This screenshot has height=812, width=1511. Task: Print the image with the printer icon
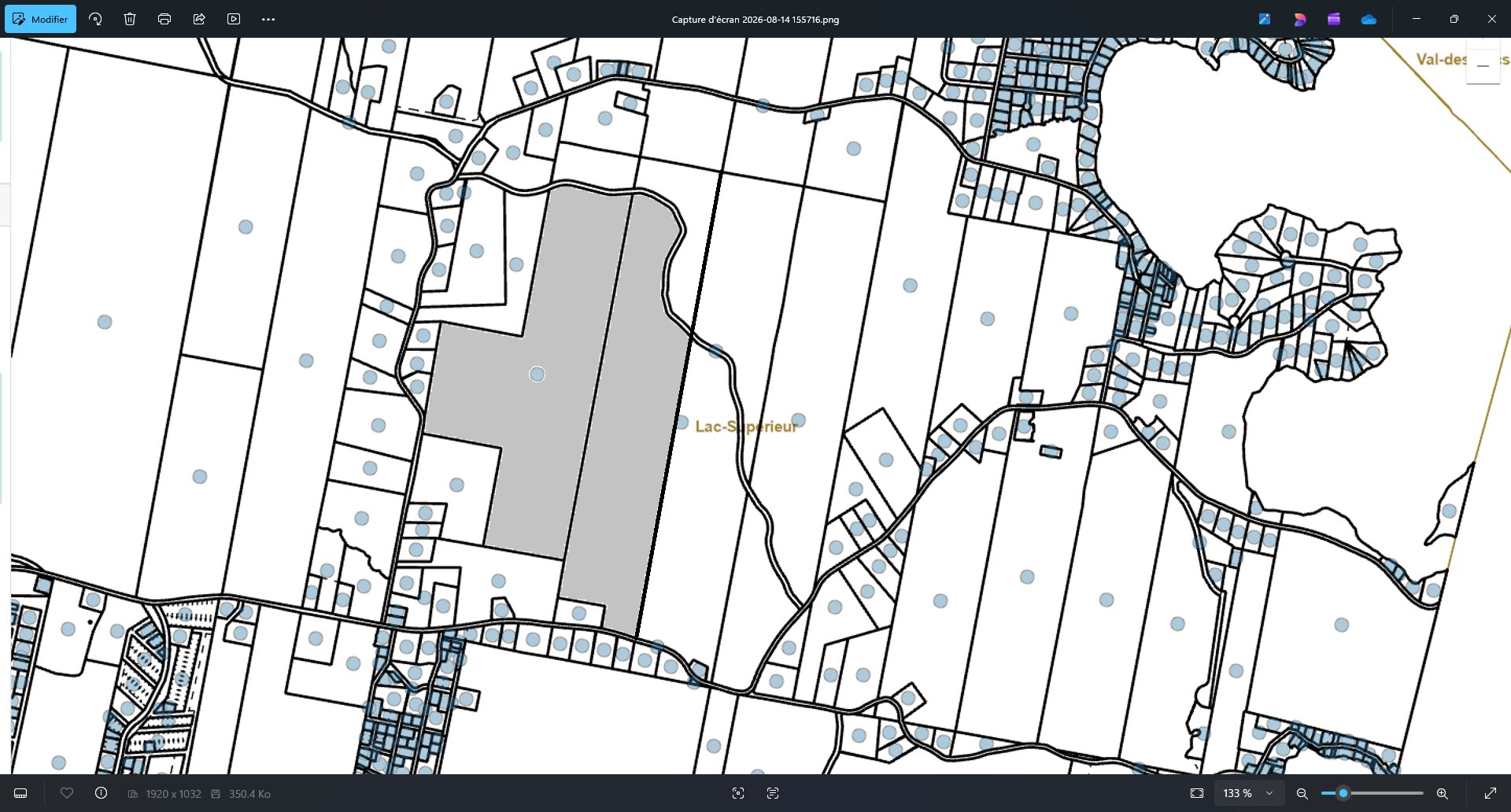[x=164, y=19]
